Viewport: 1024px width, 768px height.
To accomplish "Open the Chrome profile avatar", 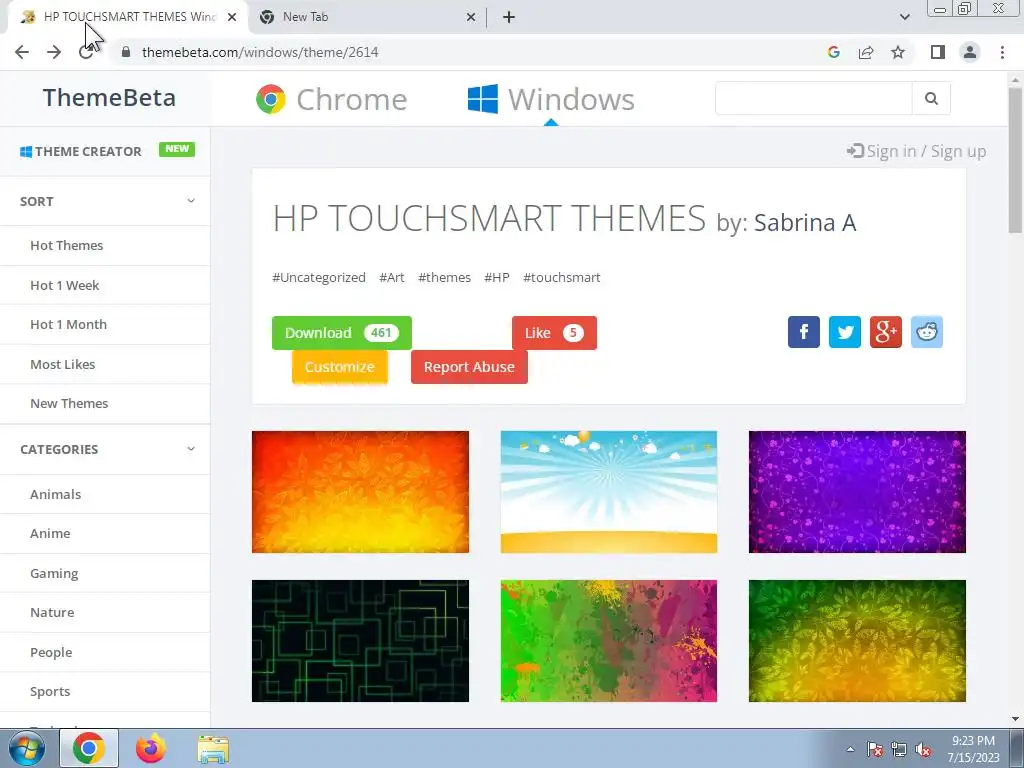I will [970, 52].
